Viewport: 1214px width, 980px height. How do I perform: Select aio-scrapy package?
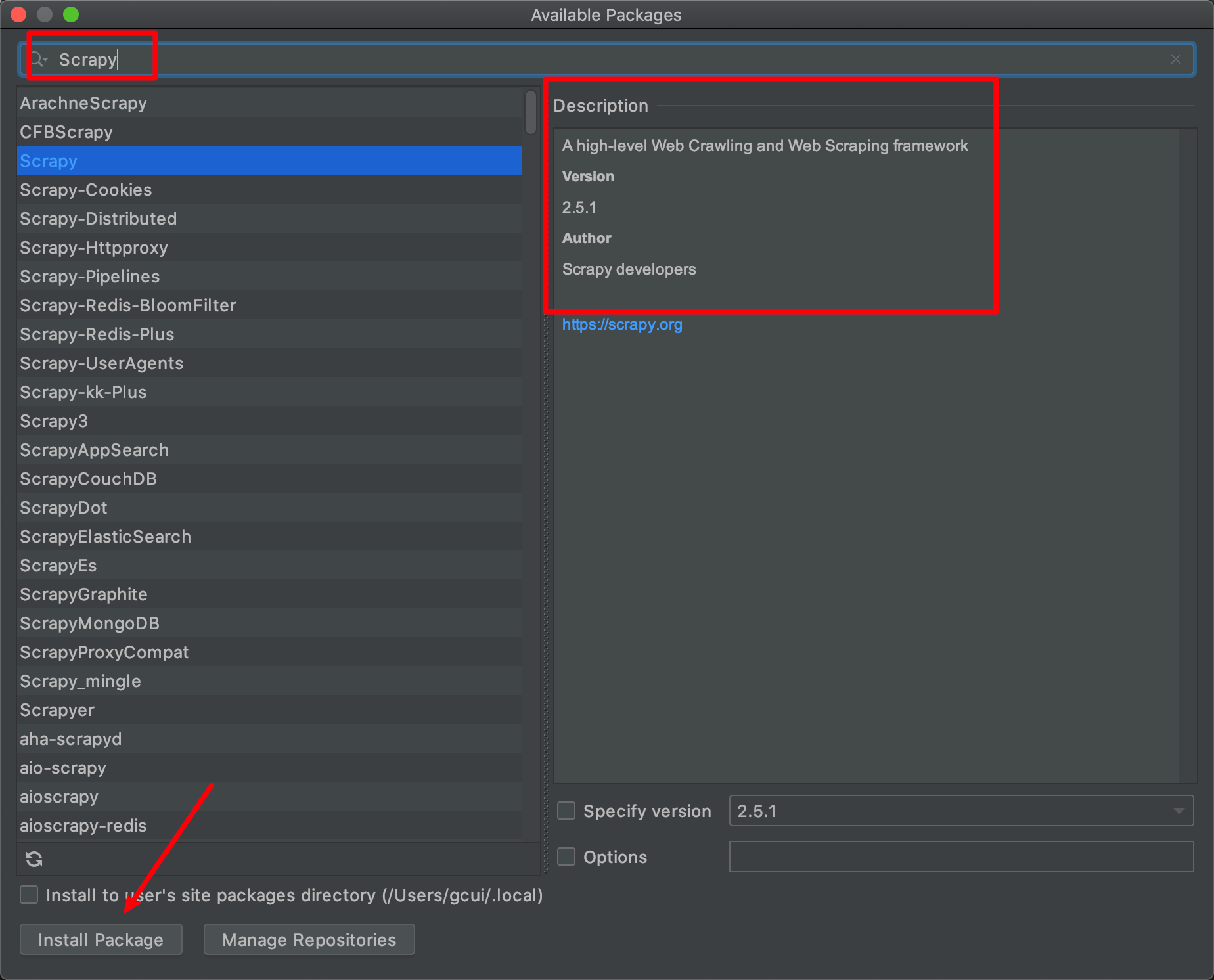269,768
